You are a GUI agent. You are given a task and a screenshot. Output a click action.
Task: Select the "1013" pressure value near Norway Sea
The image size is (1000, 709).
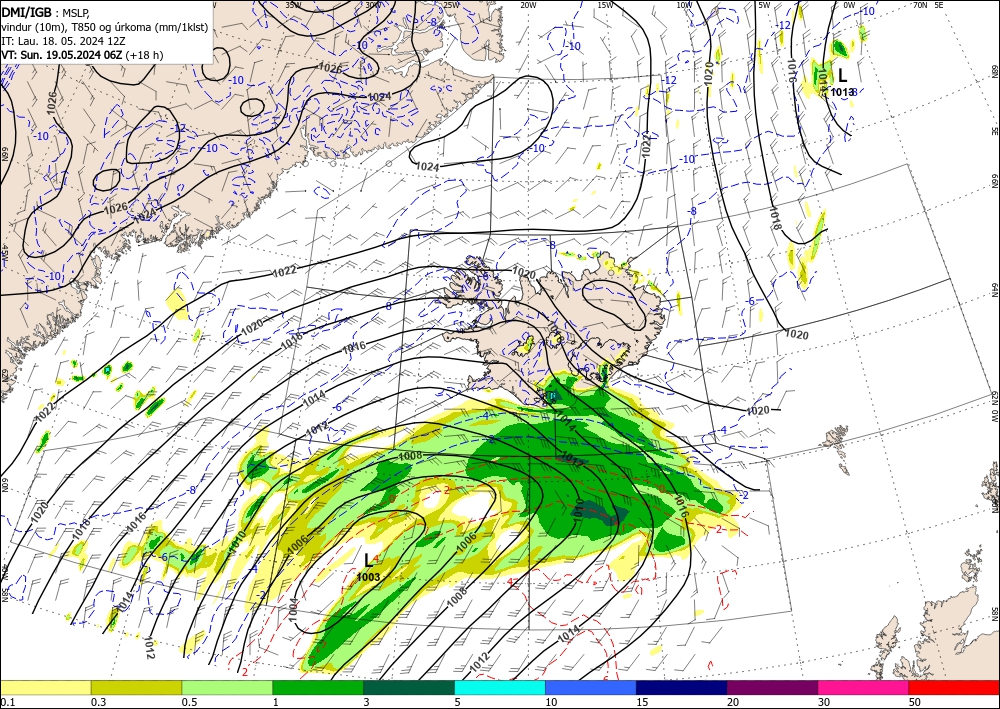coord(842,92)
